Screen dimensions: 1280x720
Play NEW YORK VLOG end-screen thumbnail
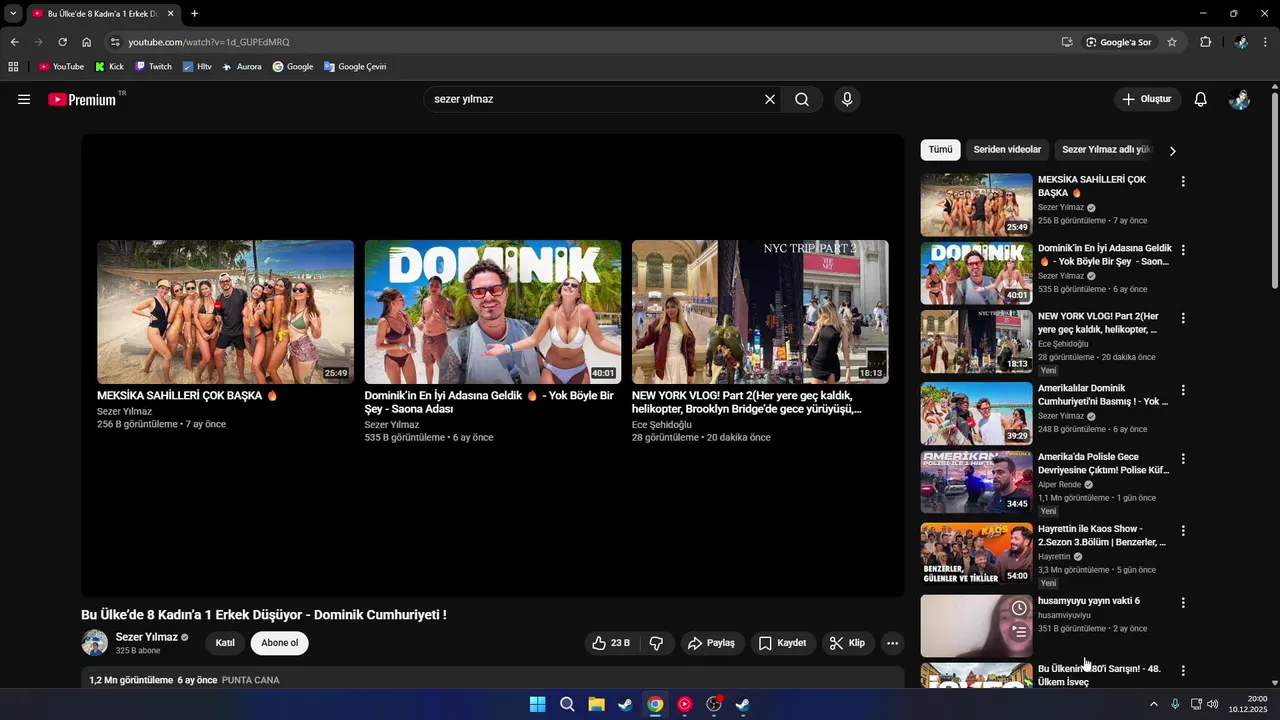[760, 312]
